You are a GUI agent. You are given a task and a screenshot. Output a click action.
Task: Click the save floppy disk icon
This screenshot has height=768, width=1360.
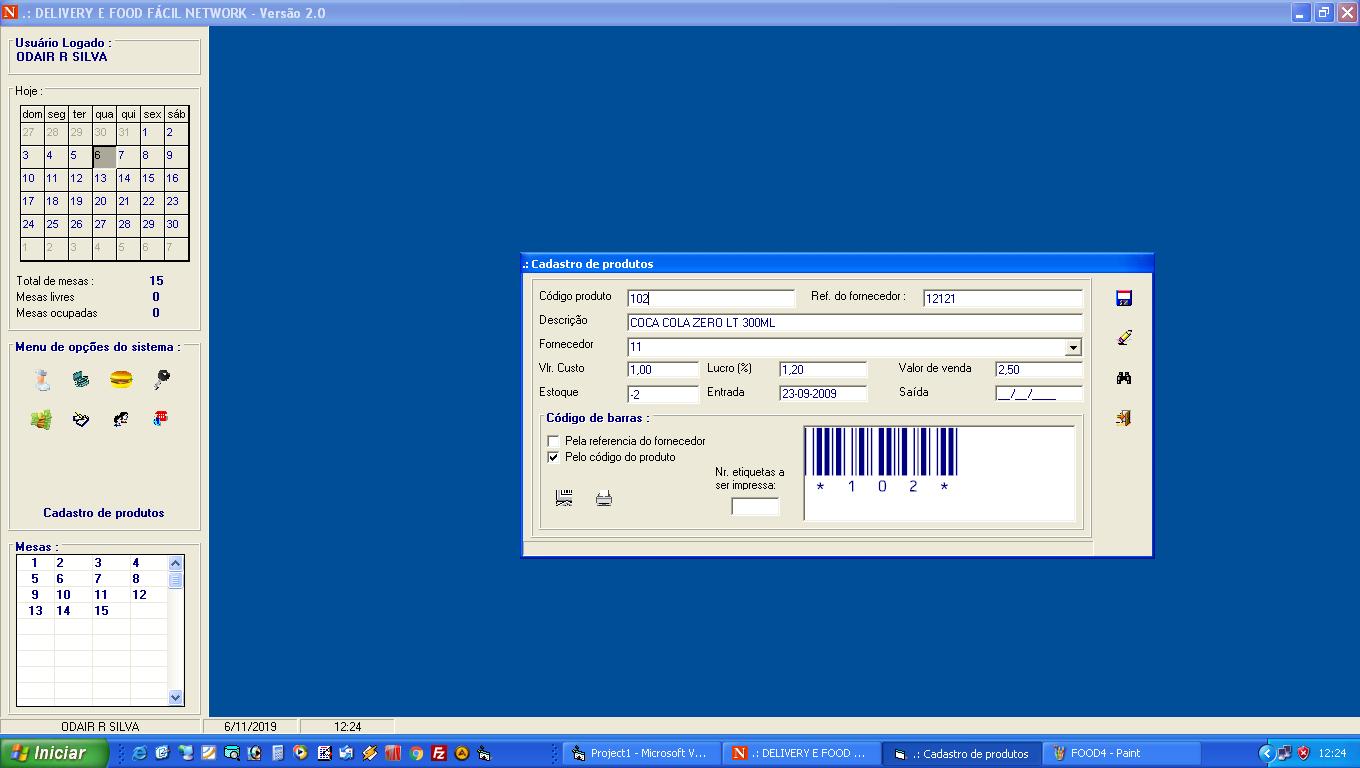(x=1123, y=298)
